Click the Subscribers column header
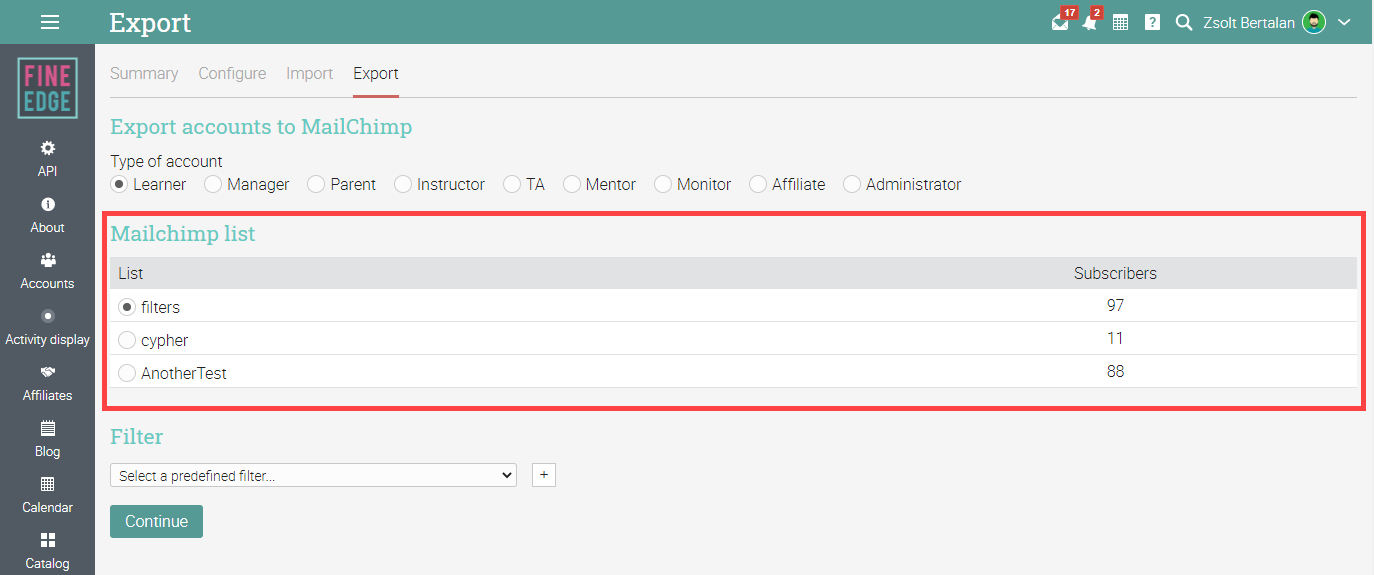The height and width of the screenshot is (575, 1374). coord(1115,273)
